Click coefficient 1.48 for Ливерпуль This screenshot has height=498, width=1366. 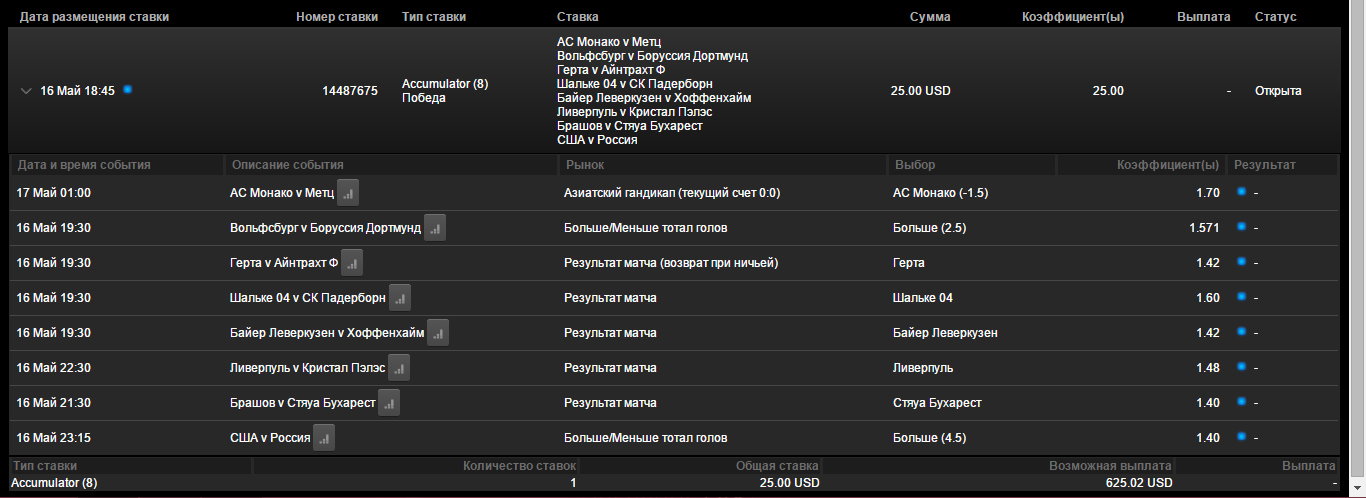[1208, 367]
